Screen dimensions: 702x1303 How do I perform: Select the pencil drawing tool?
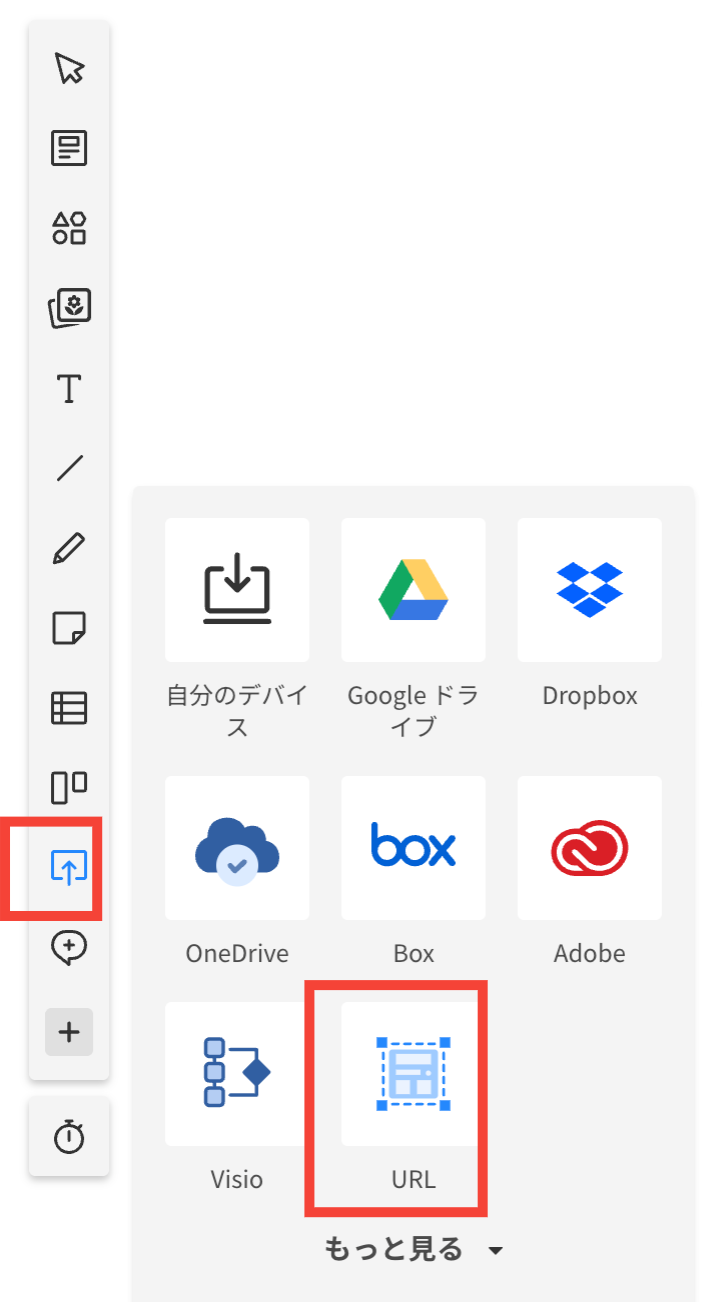click(x=69, y=548)
